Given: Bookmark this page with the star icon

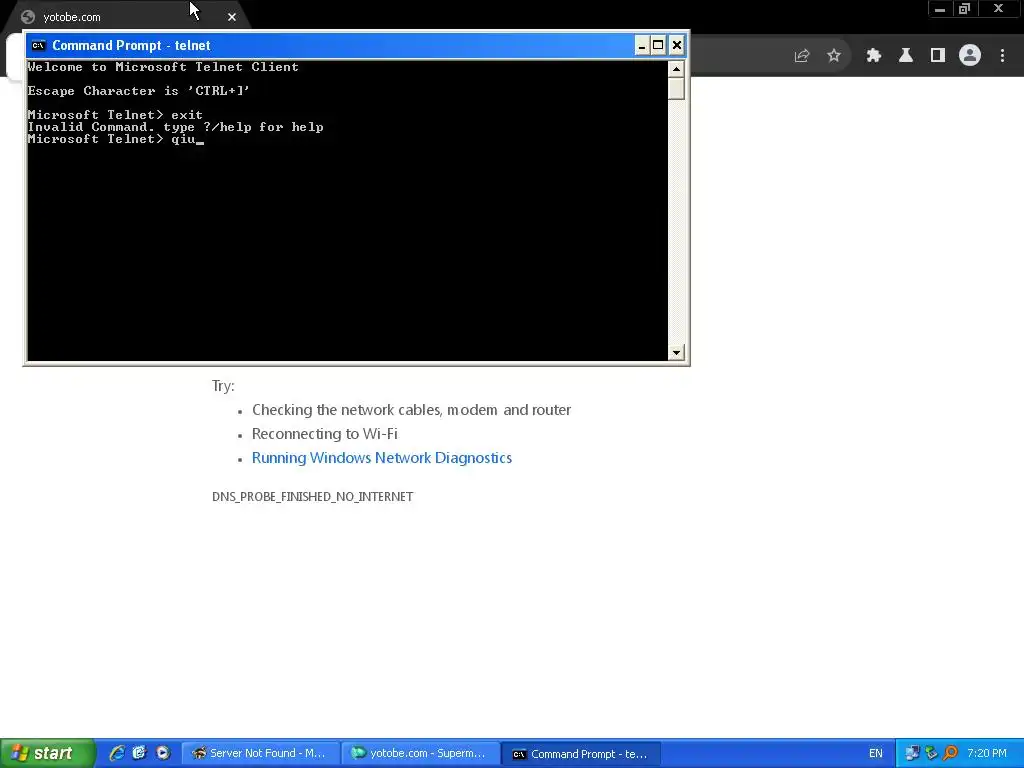Looking at the screenshot, I should (834, 56).
